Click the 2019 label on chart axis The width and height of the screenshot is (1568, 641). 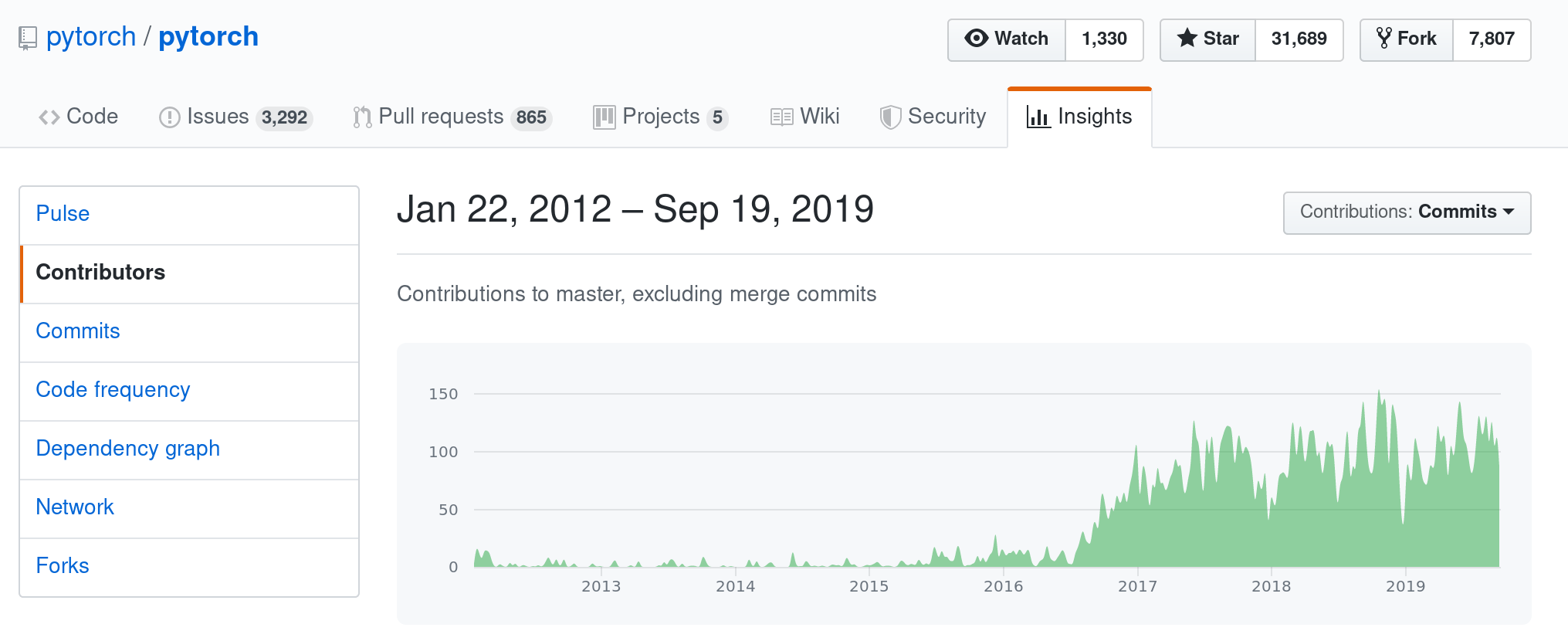click(1405, 586)
